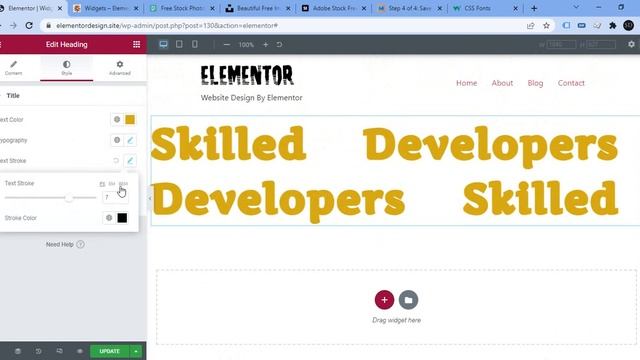Image resolution: width=640 pixels, height=360 pixels.
Task: Close the Step 4 of 4 tab
Action: (440, 8)
